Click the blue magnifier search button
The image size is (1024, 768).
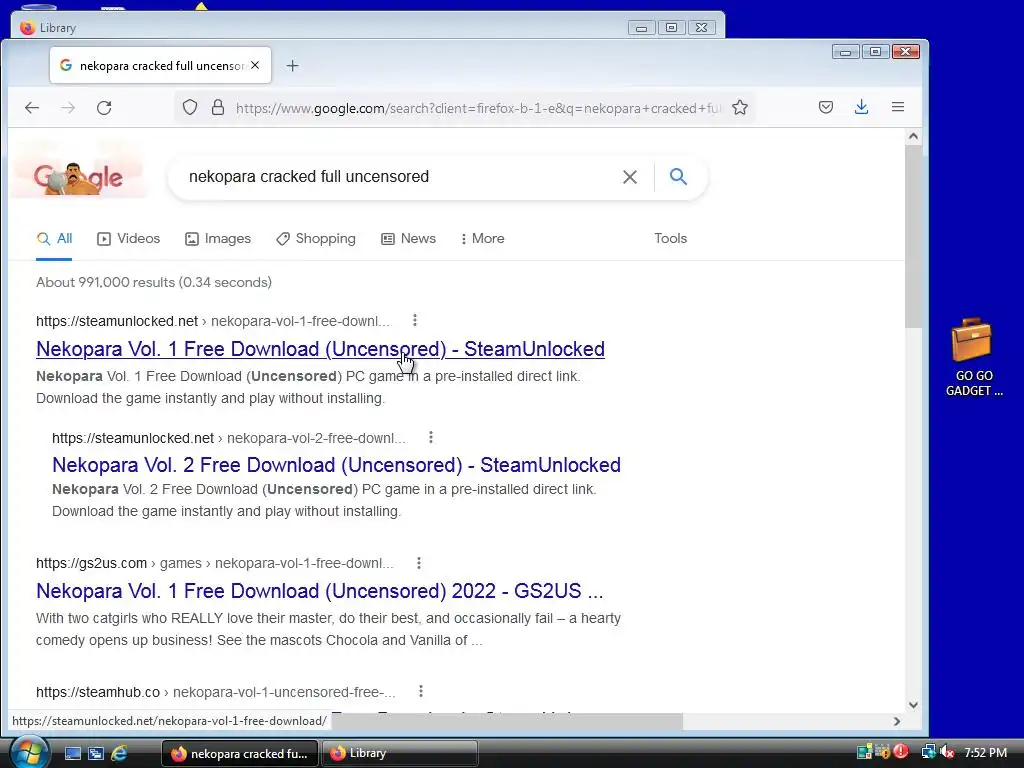coord(678,176)
